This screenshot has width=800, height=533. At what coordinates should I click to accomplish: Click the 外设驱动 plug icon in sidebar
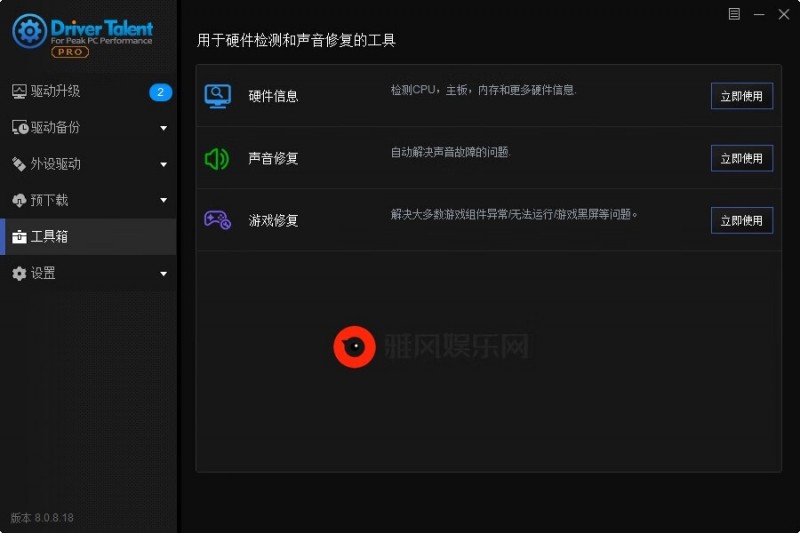(x=19, y=164)
